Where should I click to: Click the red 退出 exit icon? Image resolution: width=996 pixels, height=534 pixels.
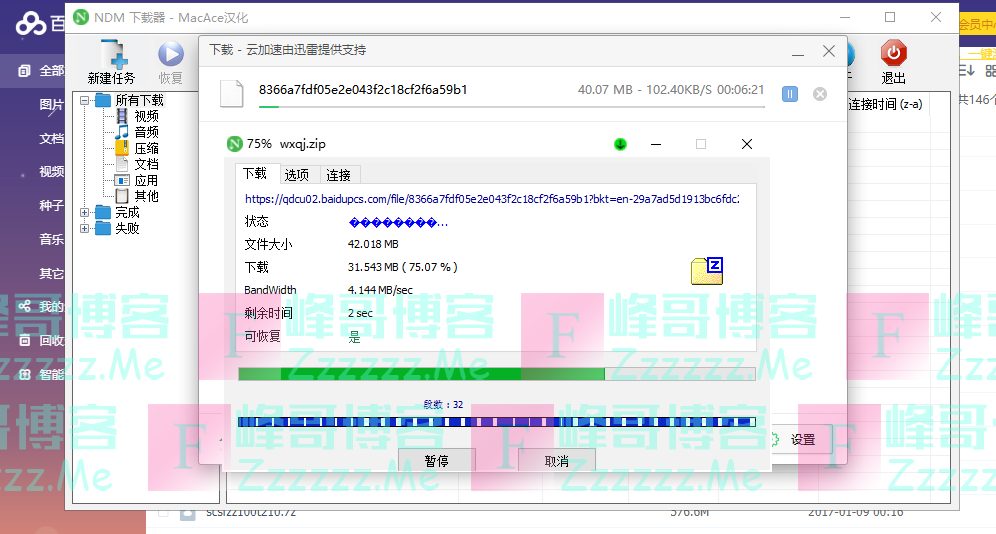tap(893, 54)
